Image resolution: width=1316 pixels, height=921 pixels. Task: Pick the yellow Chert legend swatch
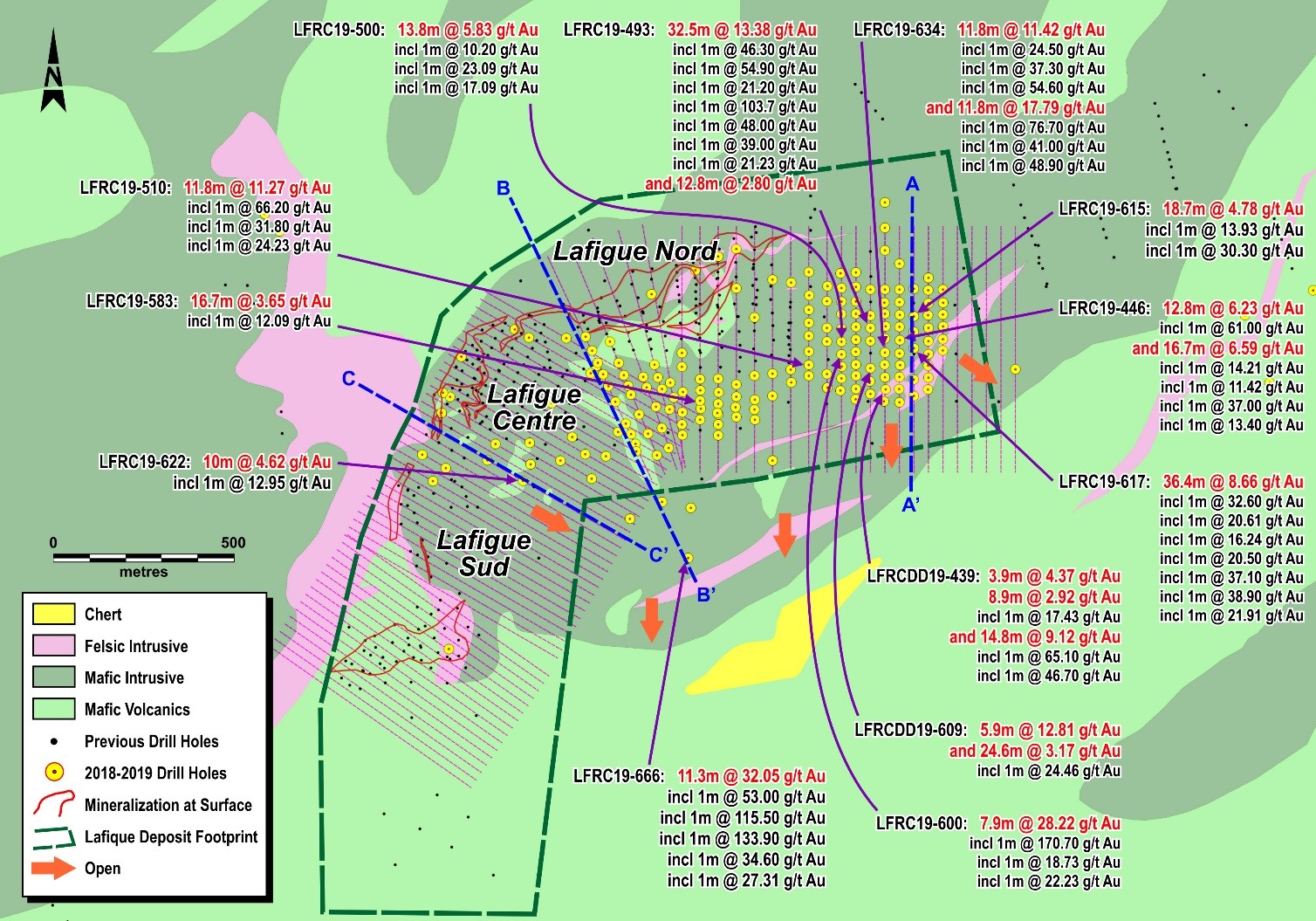click(x=54, y=615)
